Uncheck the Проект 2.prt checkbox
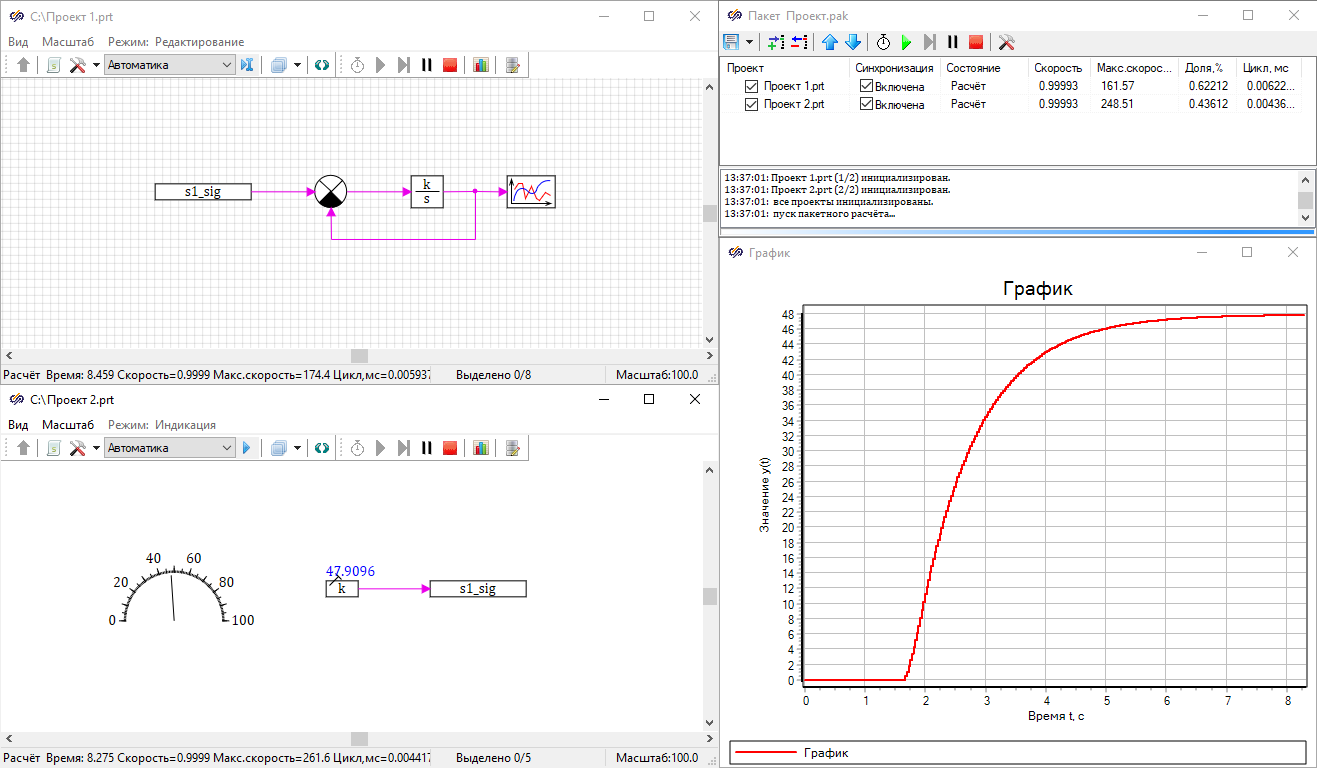 pyautogui.click(x=751, y=105)
